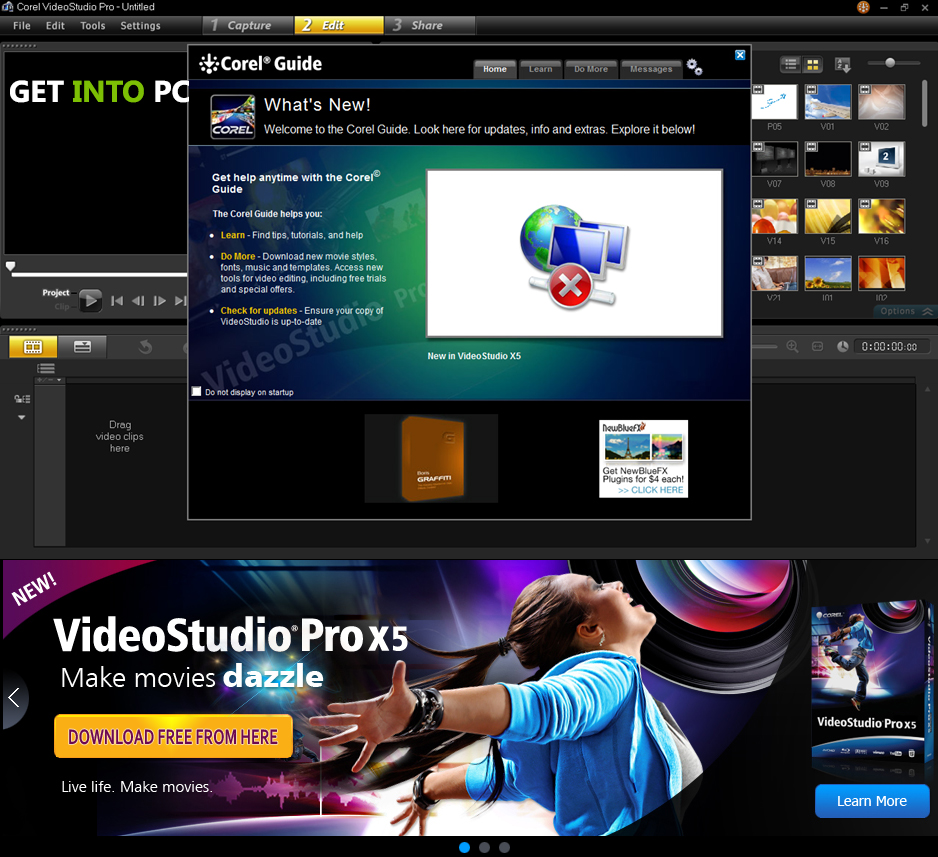Screen dimensions: 938x857
Task: Adjust the library thumbnail size slider
Action: tap(890, 63)
